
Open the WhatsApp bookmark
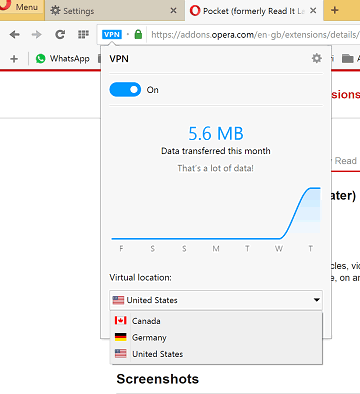(x=63, y=59)
